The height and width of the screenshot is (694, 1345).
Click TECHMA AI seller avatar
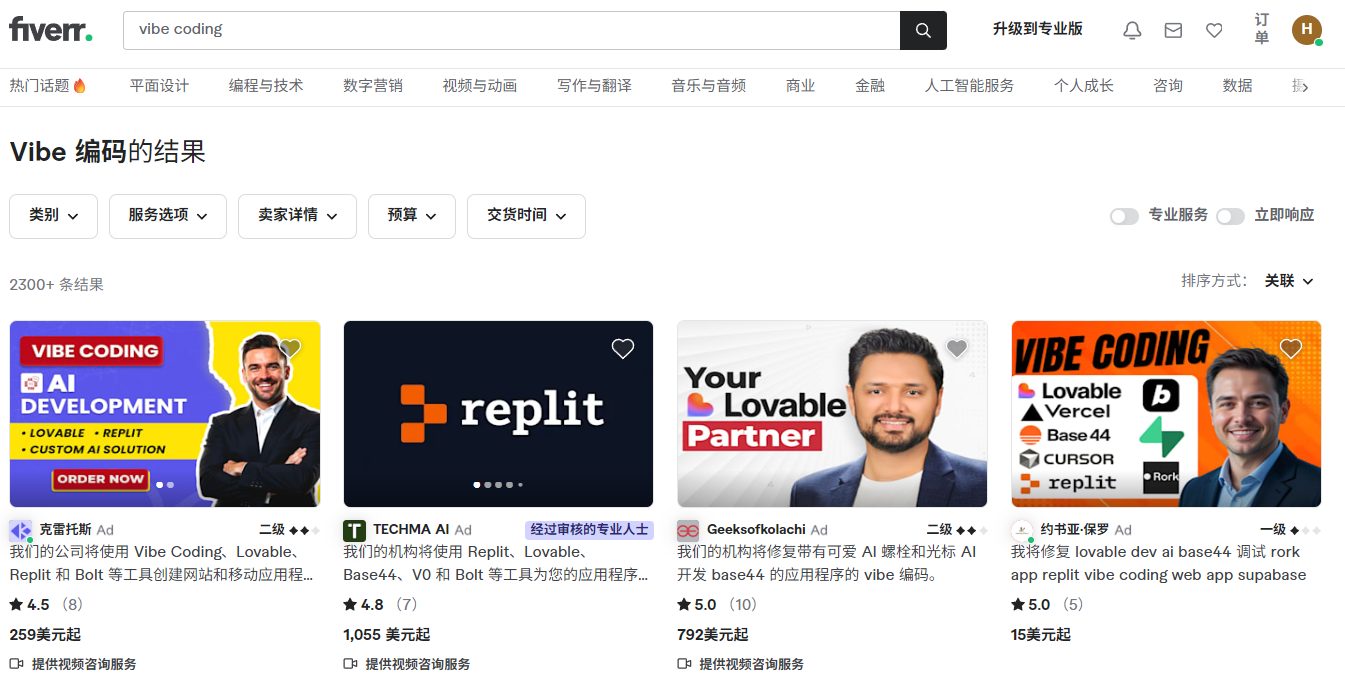coord(354,530)
